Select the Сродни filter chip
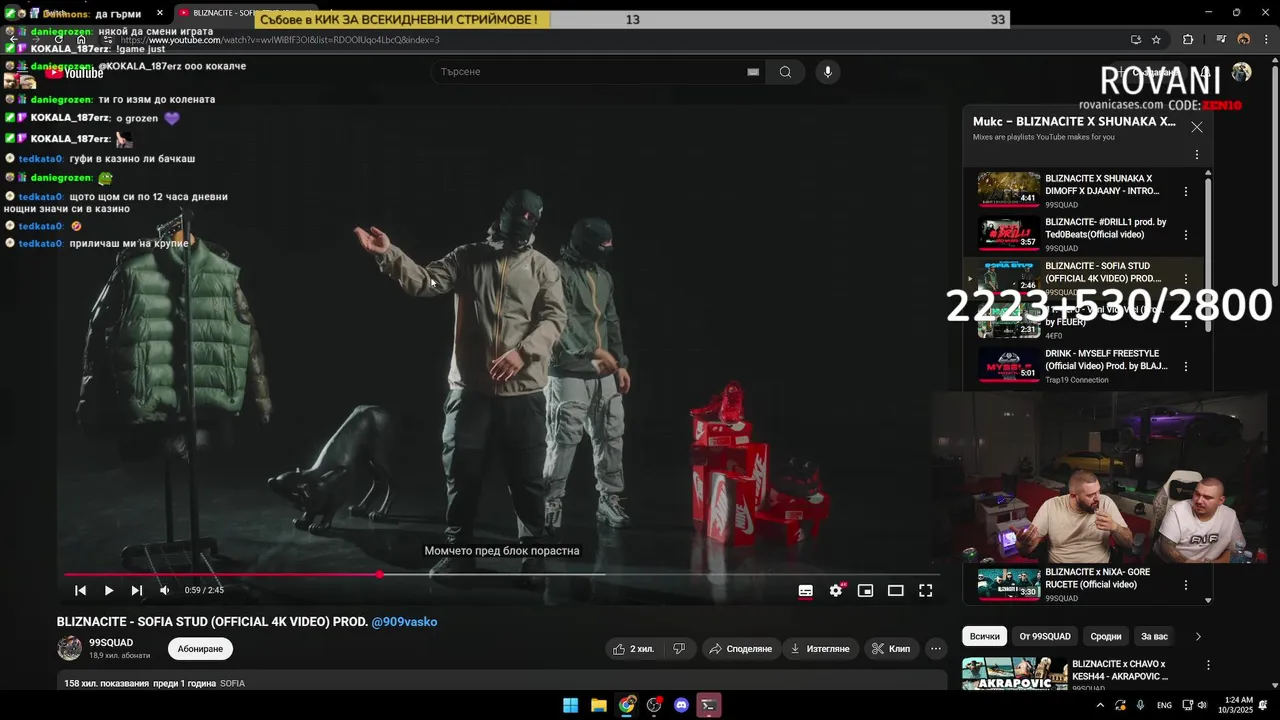Viewport: 1280px width, 720px height. coord(1106,636)
